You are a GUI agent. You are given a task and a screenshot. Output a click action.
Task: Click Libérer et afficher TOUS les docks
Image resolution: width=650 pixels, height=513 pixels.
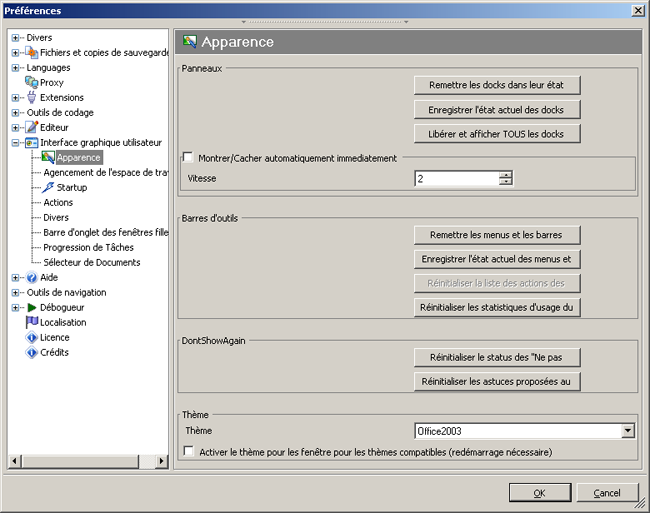497,134
